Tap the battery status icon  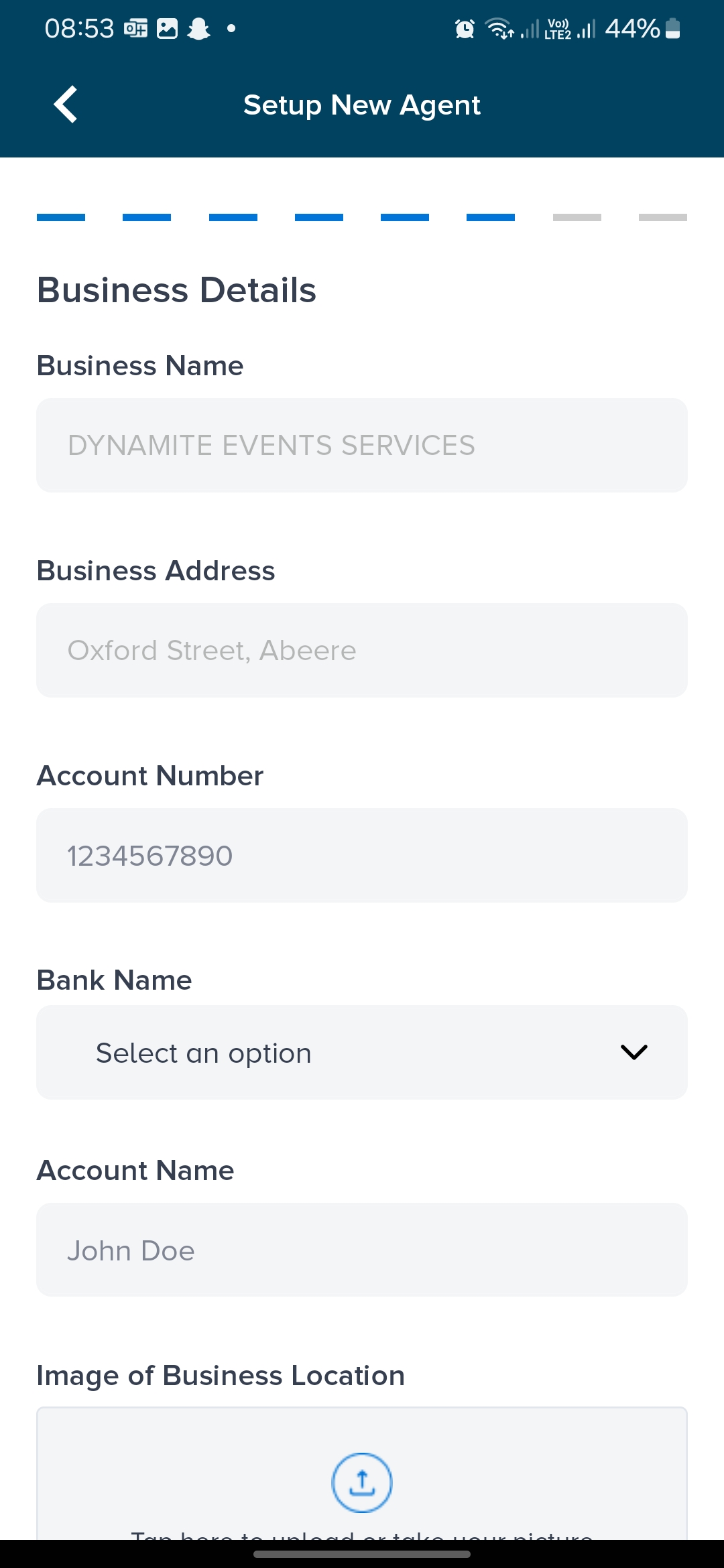click(x=673, y=29)
